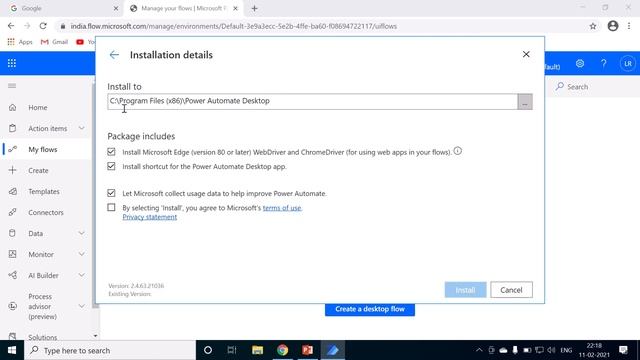The height and width of the screenshot is (360, 640).
Task: Open File Explorer from taskbar
Action: pos(257,350)
